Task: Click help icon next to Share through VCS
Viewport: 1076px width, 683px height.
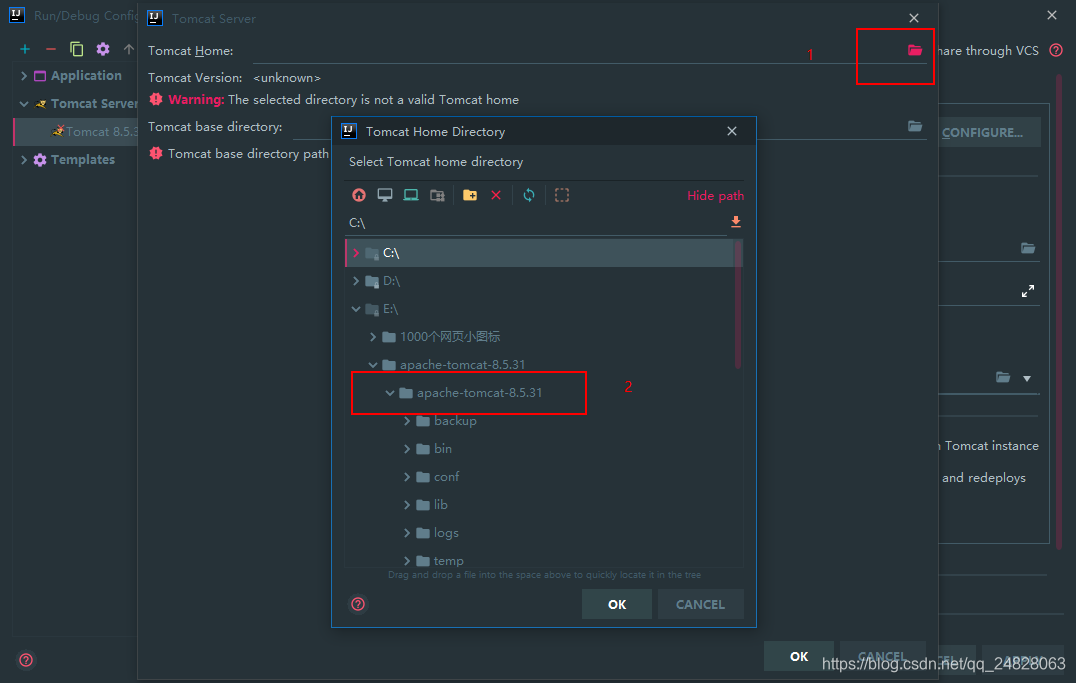Action: (1056, 50)
